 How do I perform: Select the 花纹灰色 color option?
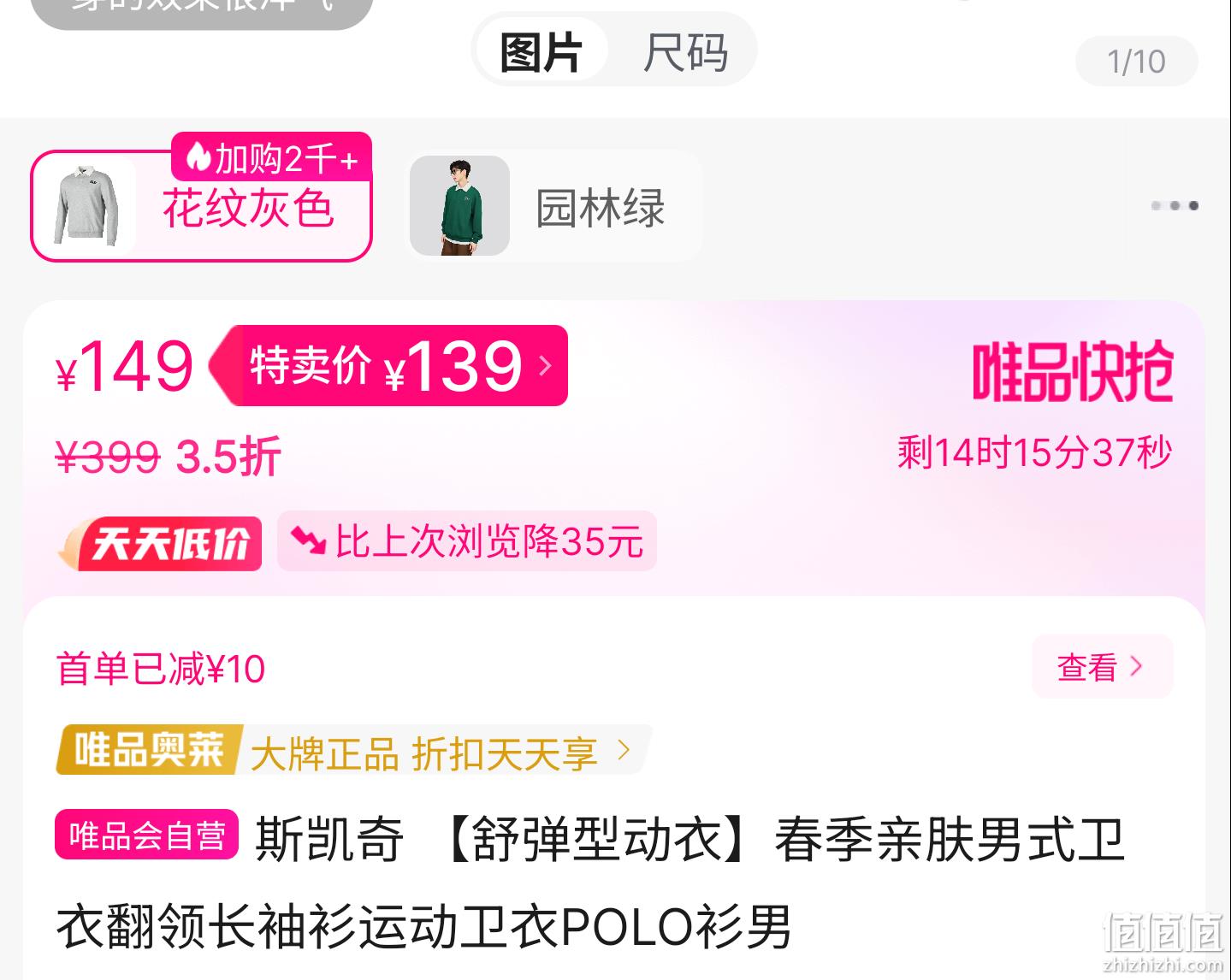coord(202,206)
